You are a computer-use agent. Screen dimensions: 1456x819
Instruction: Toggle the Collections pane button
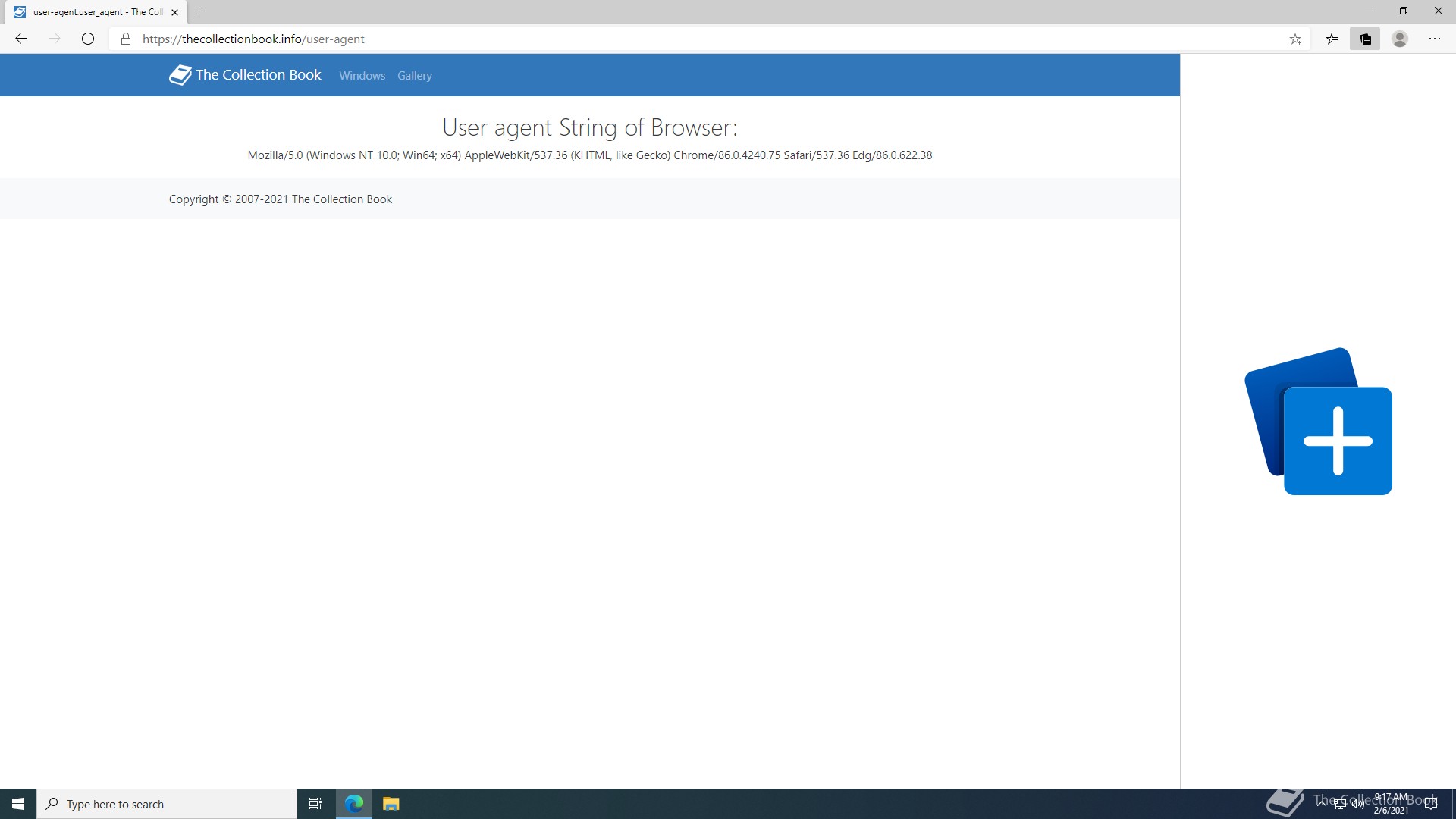click(1365, 39)
